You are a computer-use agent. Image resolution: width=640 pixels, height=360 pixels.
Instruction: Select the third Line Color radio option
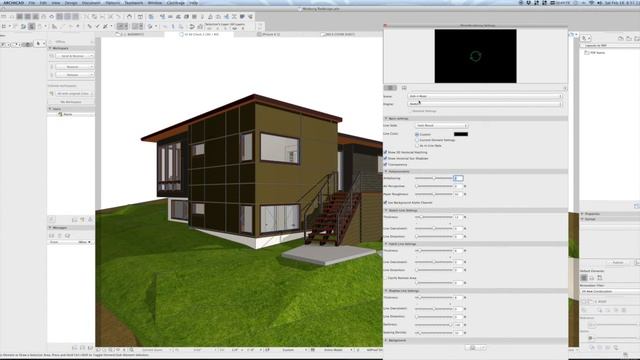coord(417,146)
